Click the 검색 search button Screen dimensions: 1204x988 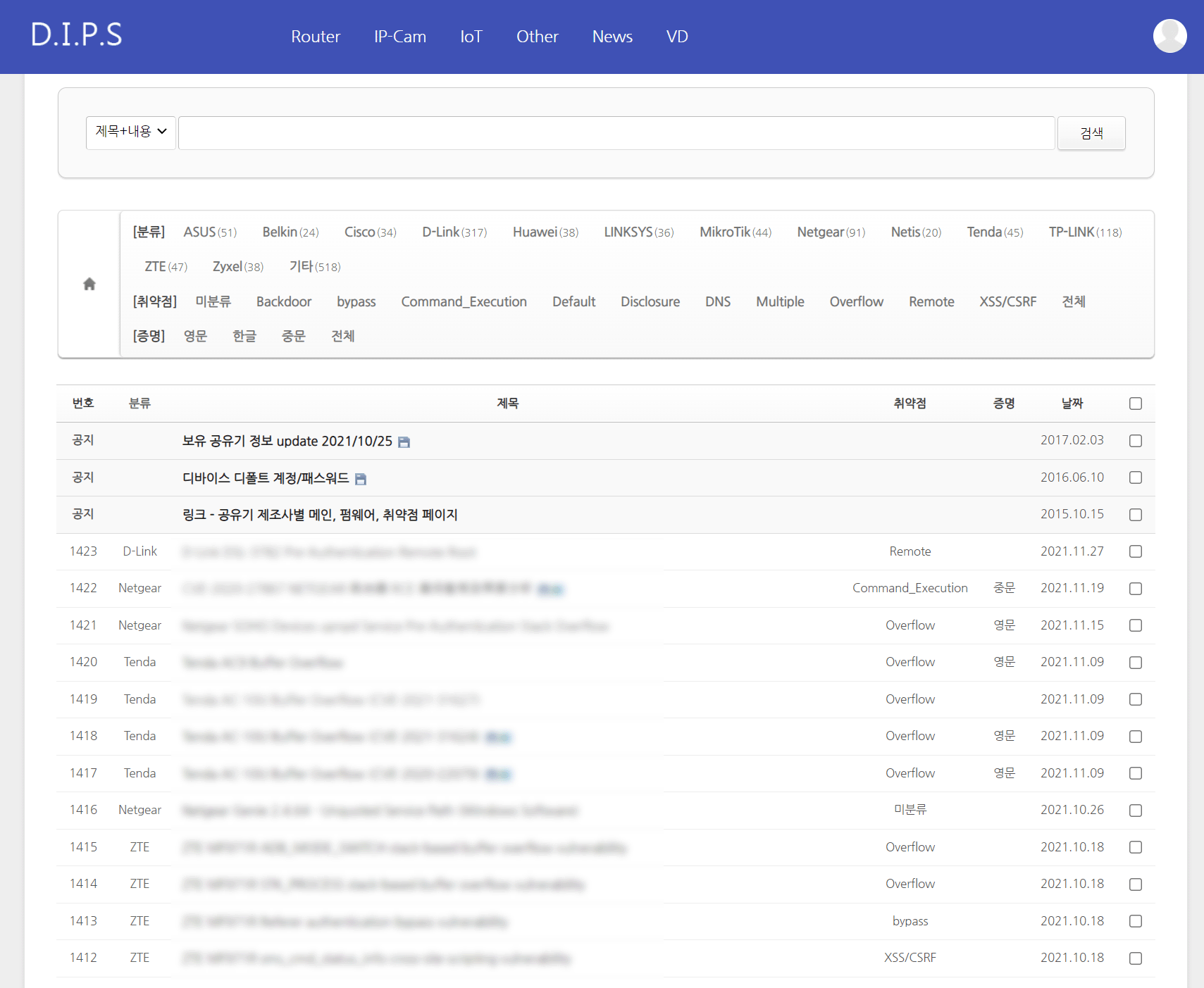[x=1091, y=132]
